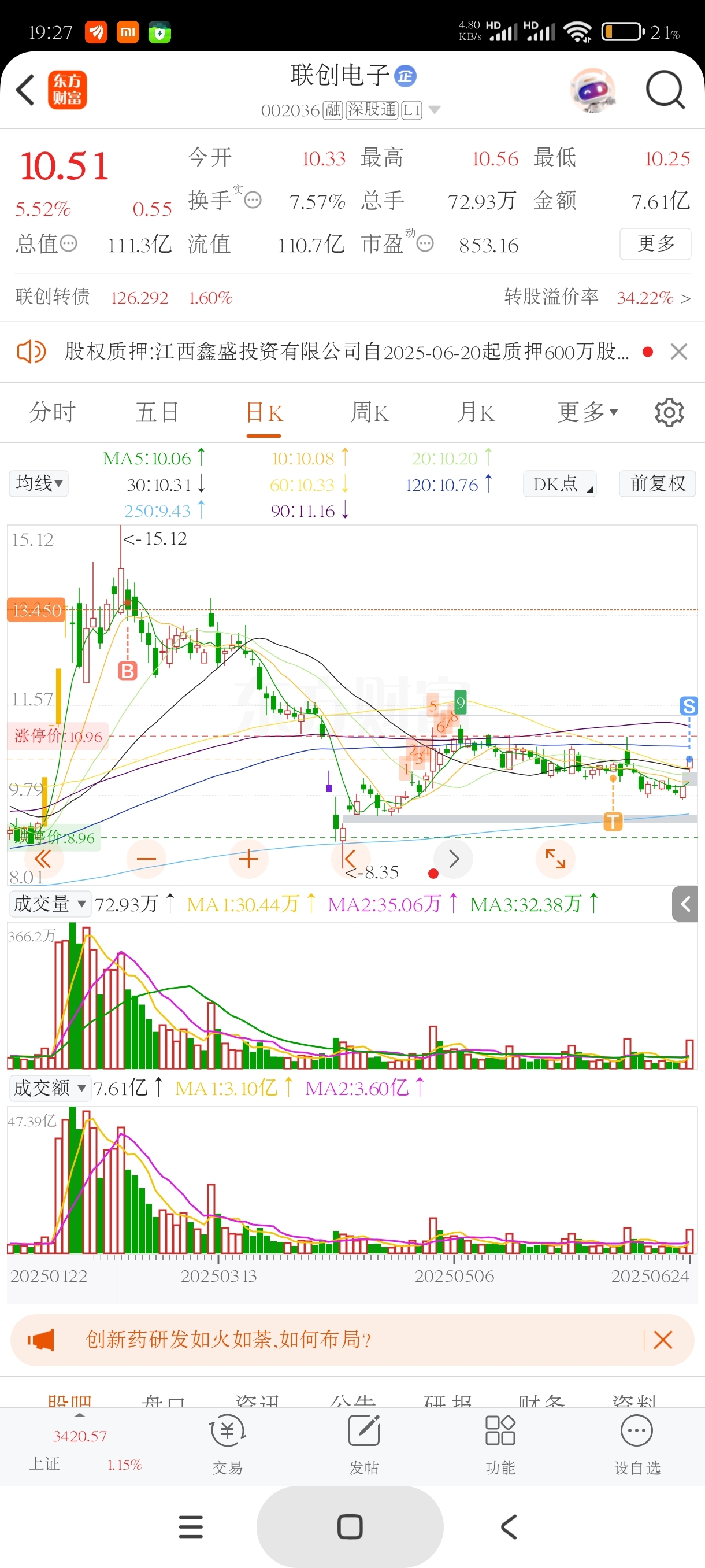Tap the 深股通 tag
Screen dimensions: 705x1568
372,110
